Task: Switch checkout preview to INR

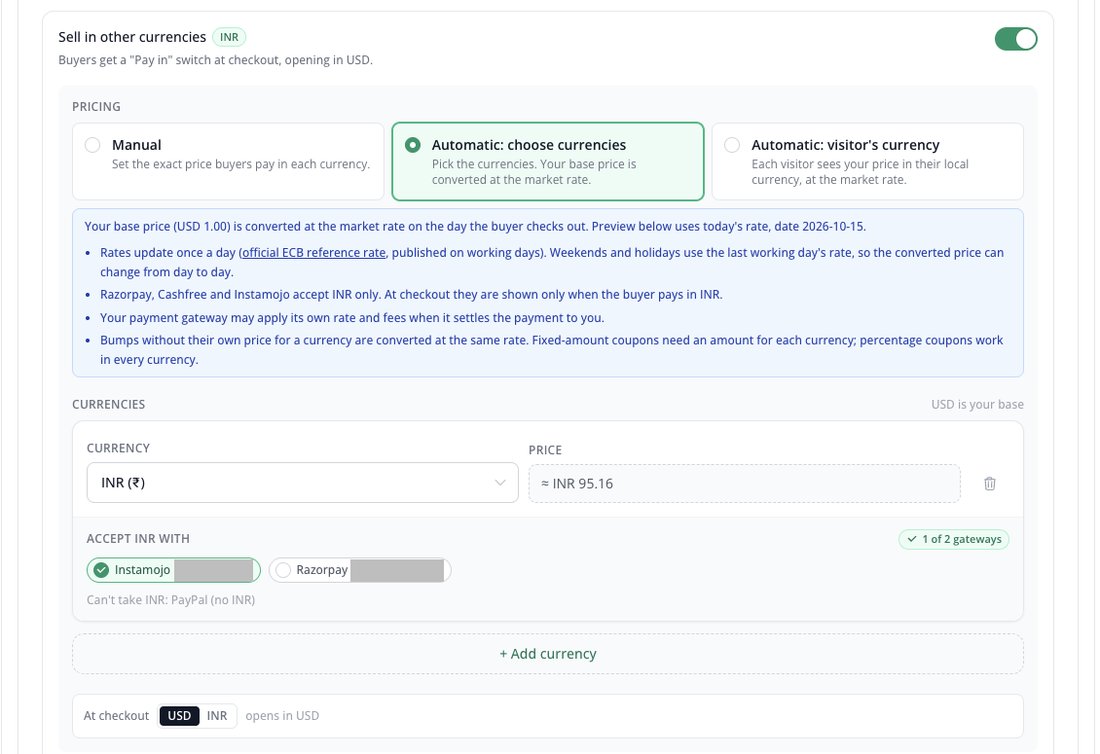Action: pyautogui.click(x=217, y=715)
